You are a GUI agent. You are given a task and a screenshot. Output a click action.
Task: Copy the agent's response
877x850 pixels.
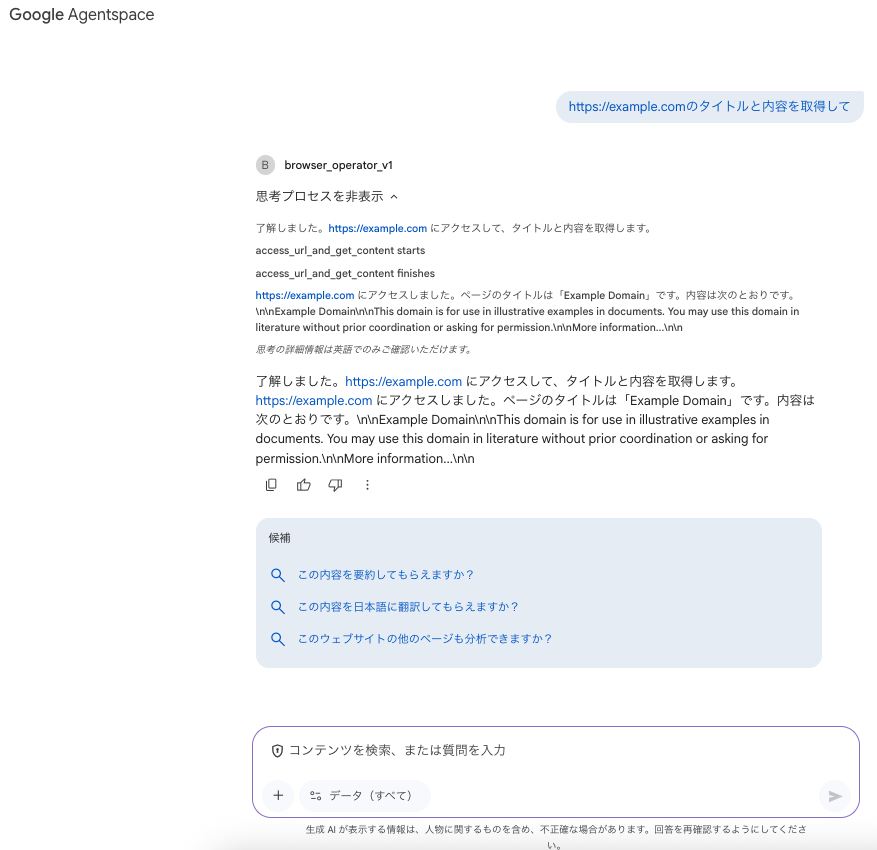[271, 484]
